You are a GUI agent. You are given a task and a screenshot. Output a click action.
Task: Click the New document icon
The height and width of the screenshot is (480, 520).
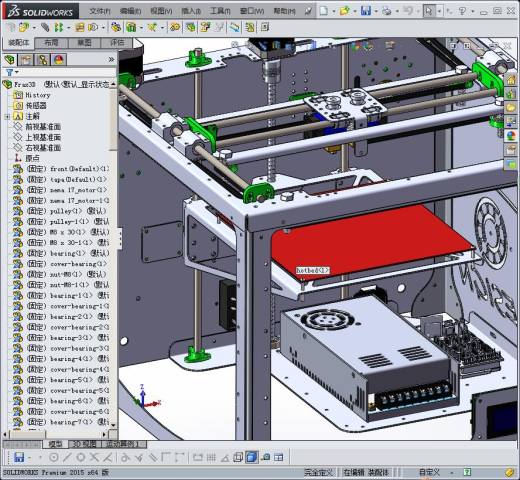coord(324,11)
